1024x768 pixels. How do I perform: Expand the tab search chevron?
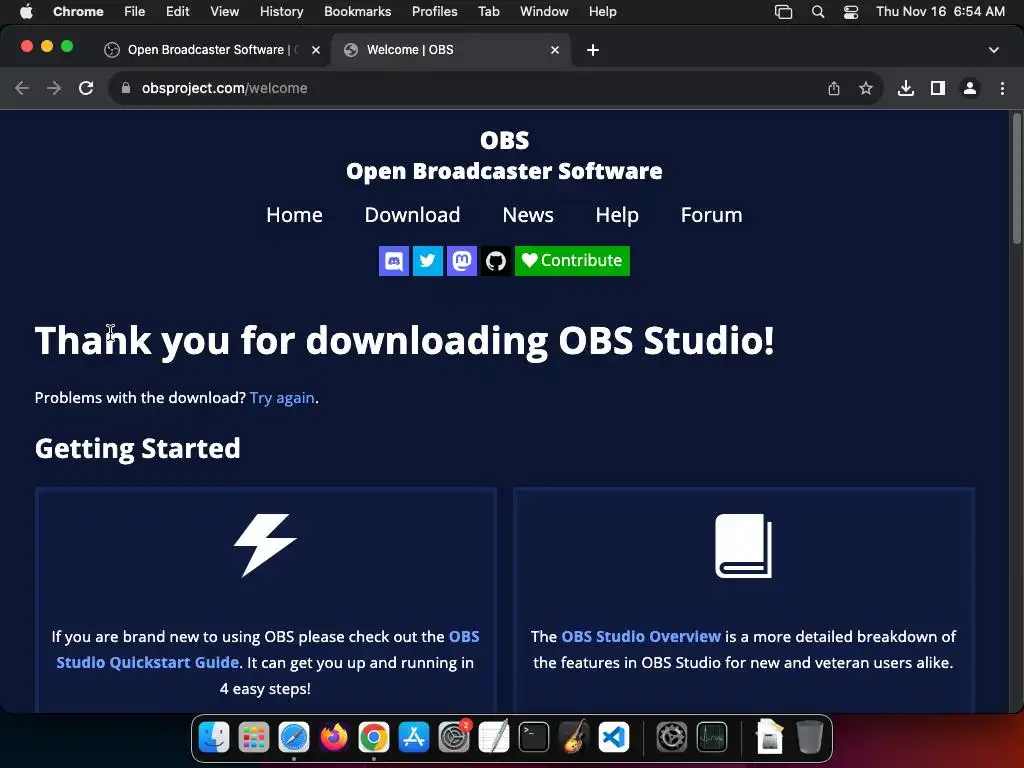click(994, 50)
